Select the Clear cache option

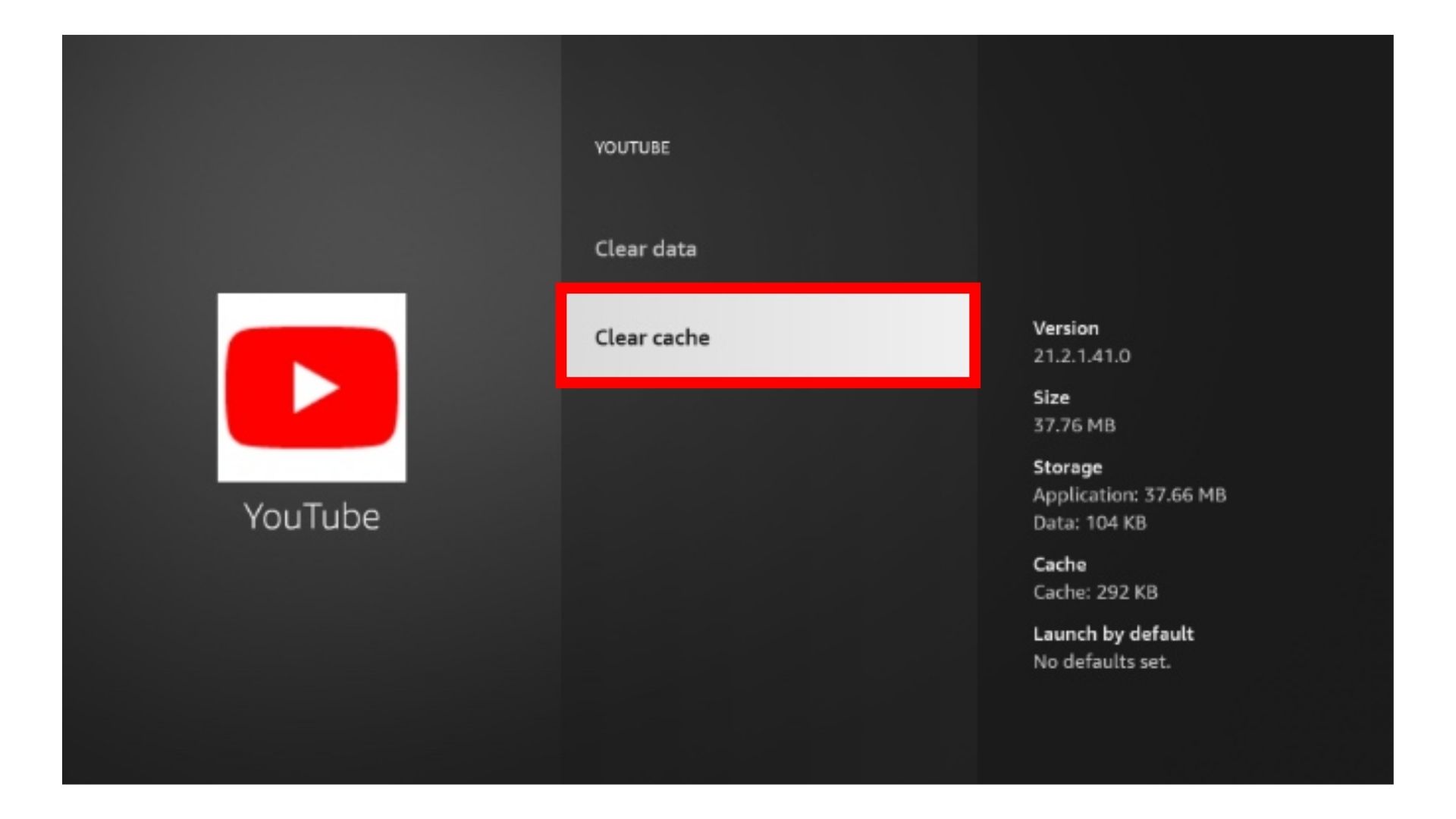[x=767, y=336]
